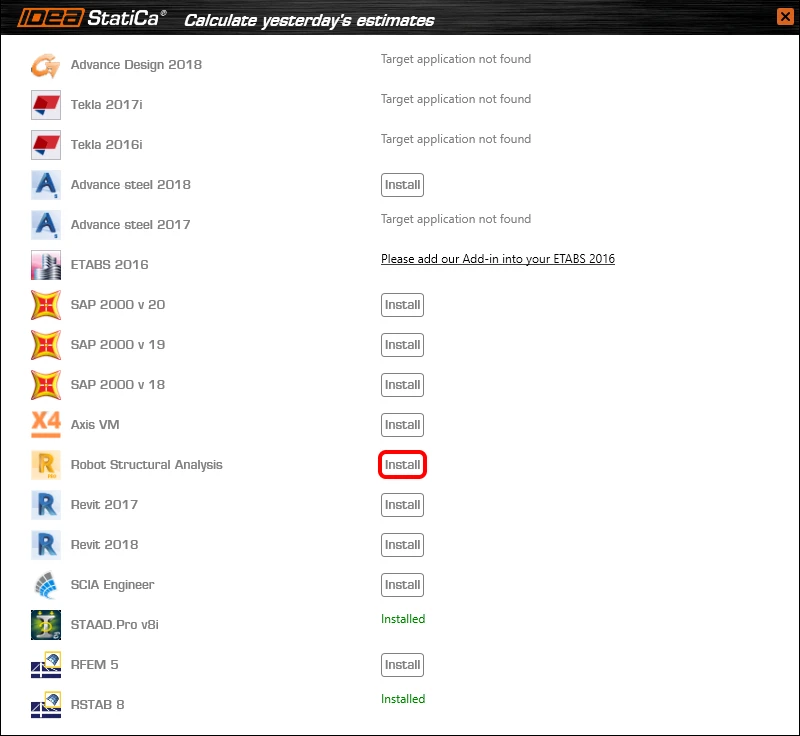Image resolution: width=800 pixels, height=736 pixels.
Task: Select the 'RFEM 5' label
Action: click(x=94, y=665)
